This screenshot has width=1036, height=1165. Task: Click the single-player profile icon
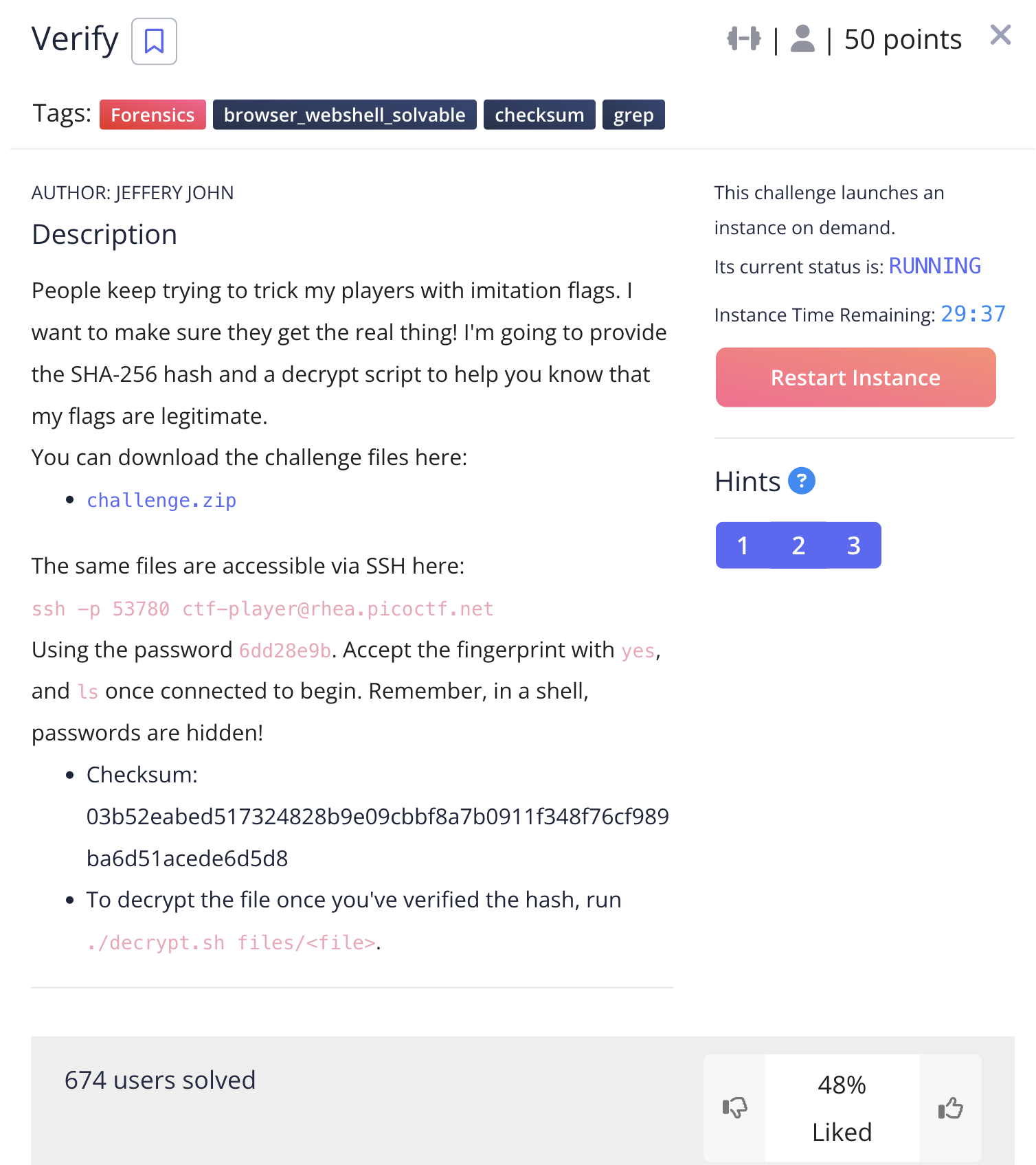click(802, 41)
